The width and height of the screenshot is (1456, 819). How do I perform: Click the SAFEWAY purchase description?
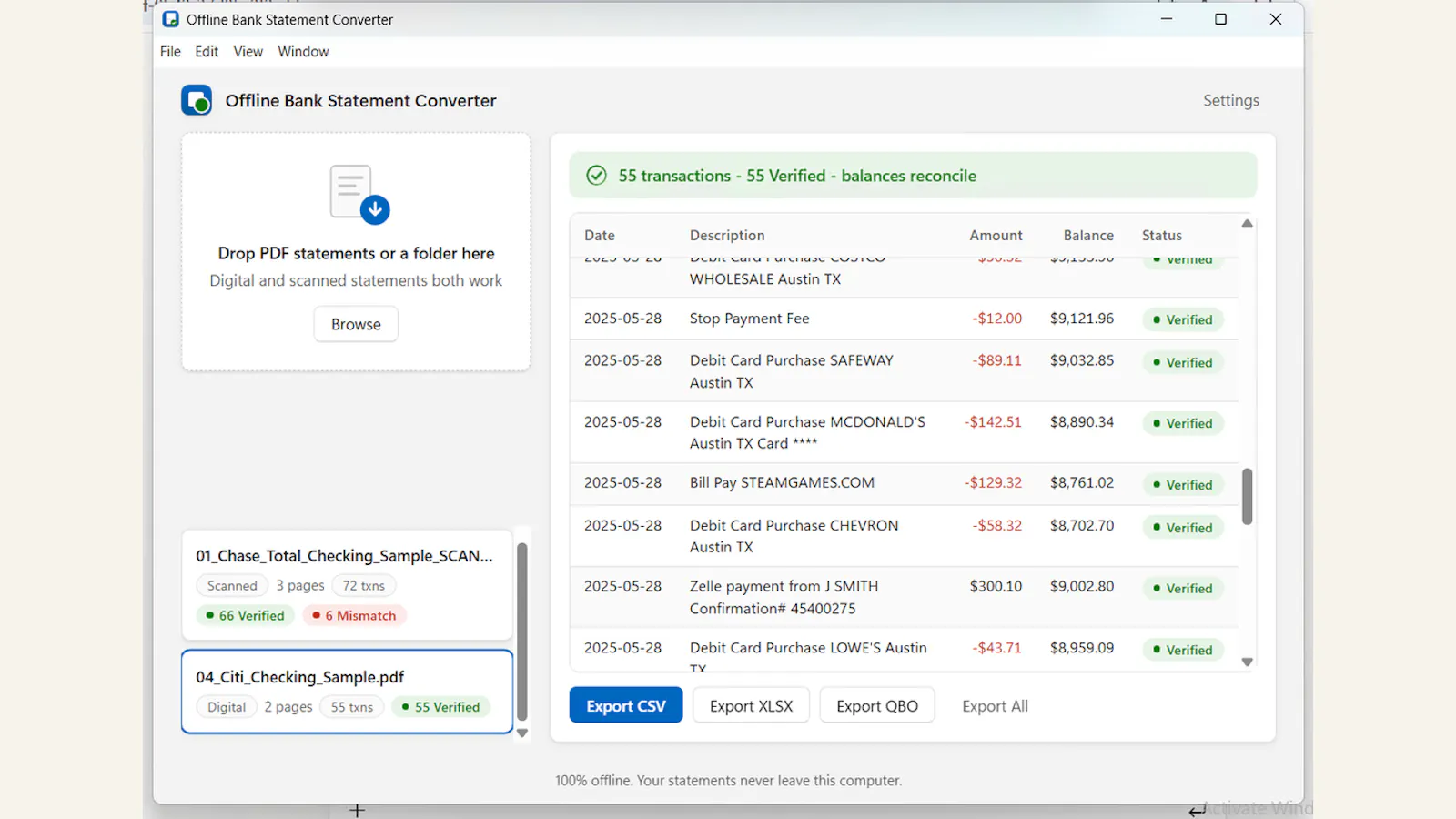coord(792,371)
